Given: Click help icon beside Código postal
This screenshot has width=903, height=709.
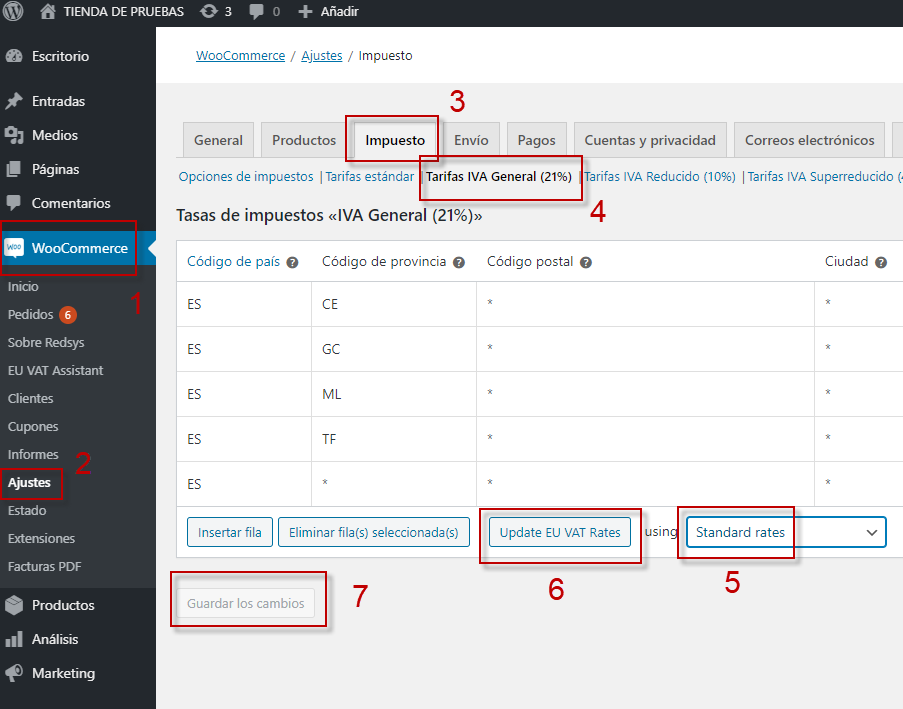Looking at the screenshot, I should (586, 263).
